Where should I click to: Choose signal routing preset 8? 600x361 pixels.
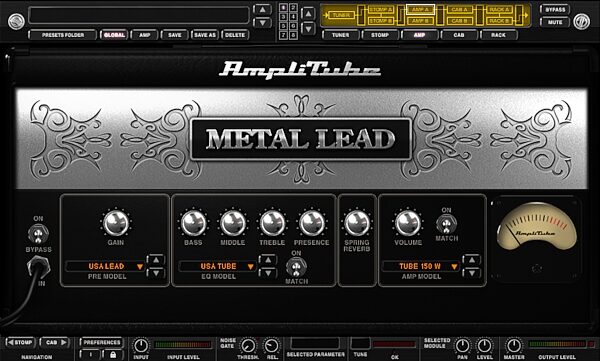click(x=293, y=35)
